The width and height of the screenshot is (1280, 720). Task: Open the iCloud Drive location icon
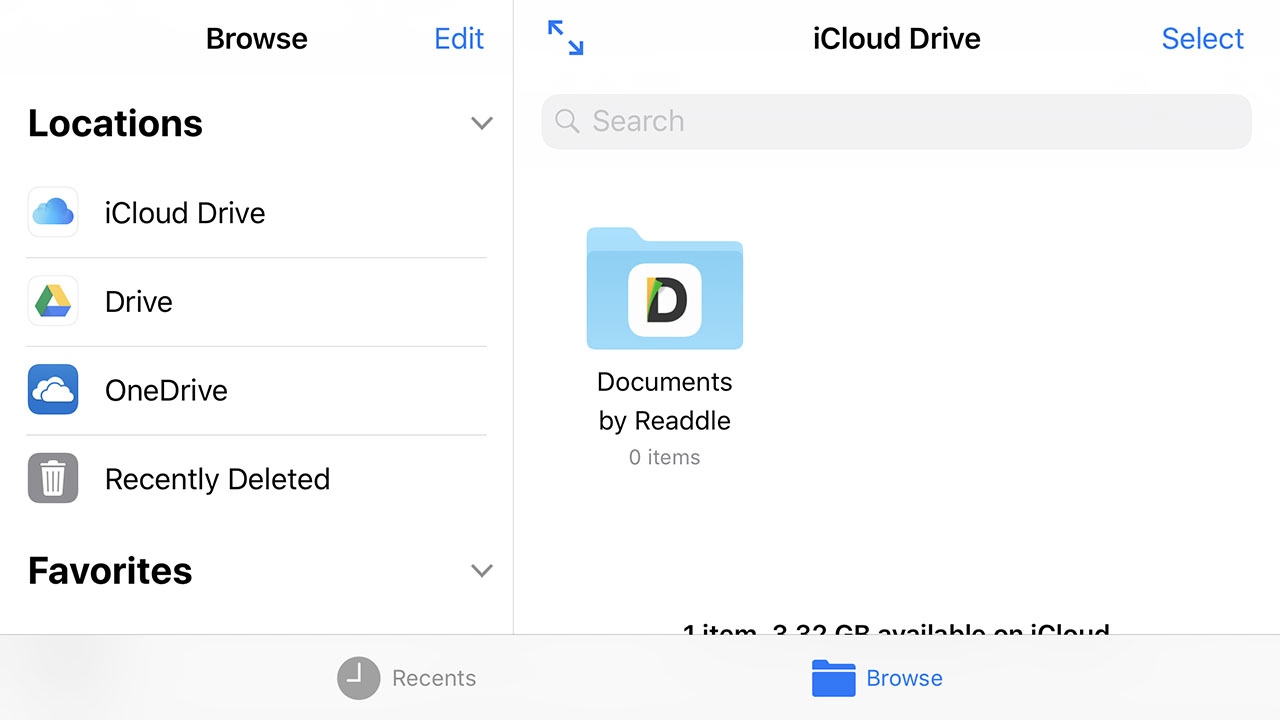pyautogui.click(x=52, y=212)
